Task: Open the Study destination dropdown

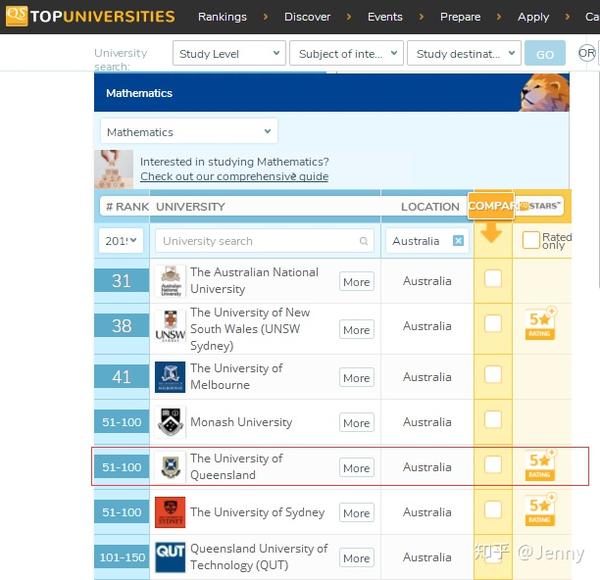Action: [x=464, y=53]
